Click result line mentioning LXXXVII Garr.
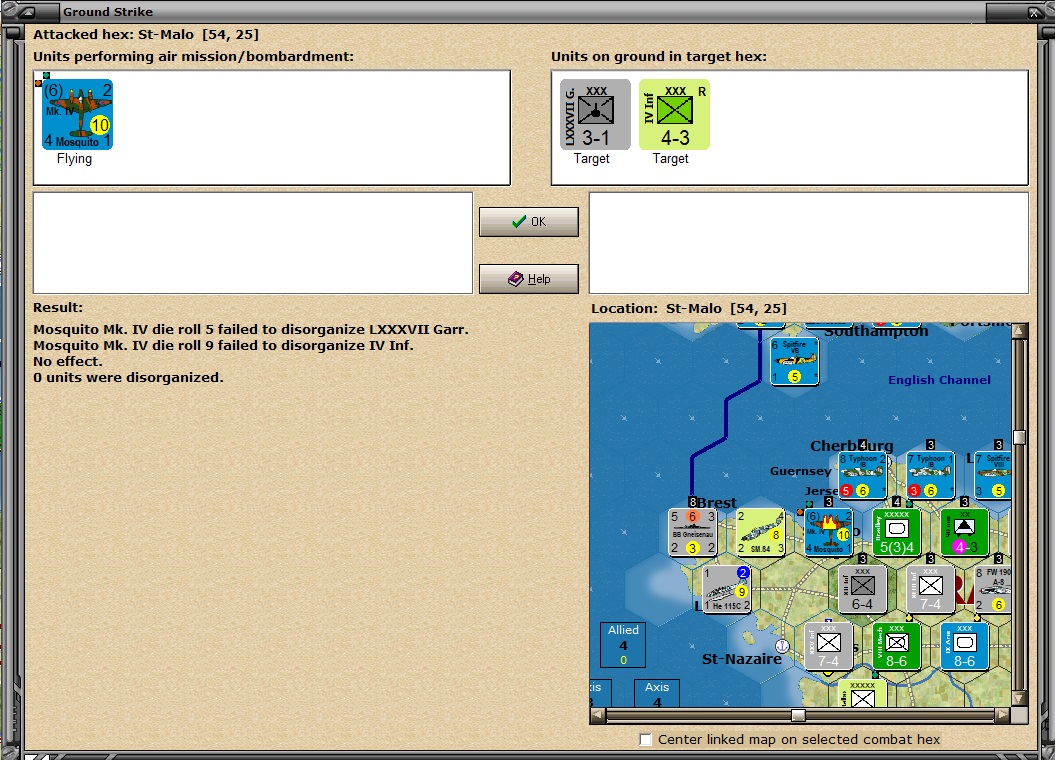This screenshot has width=1055, height=760. coord(251,330)
